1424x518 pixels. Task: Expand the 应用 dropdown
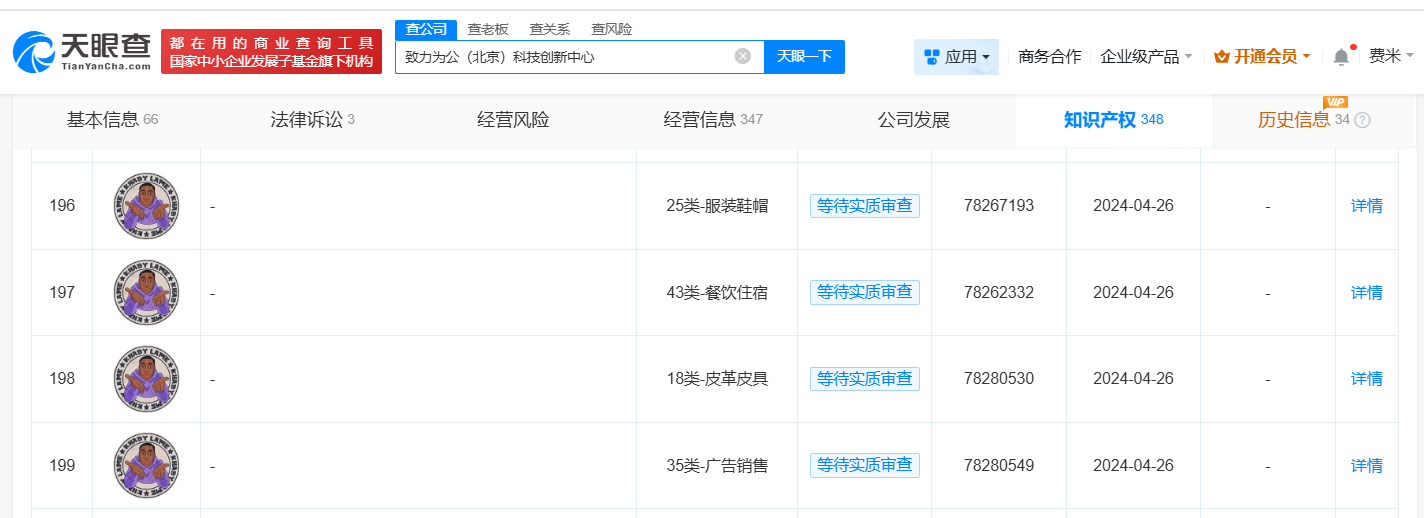pos(956,57)
